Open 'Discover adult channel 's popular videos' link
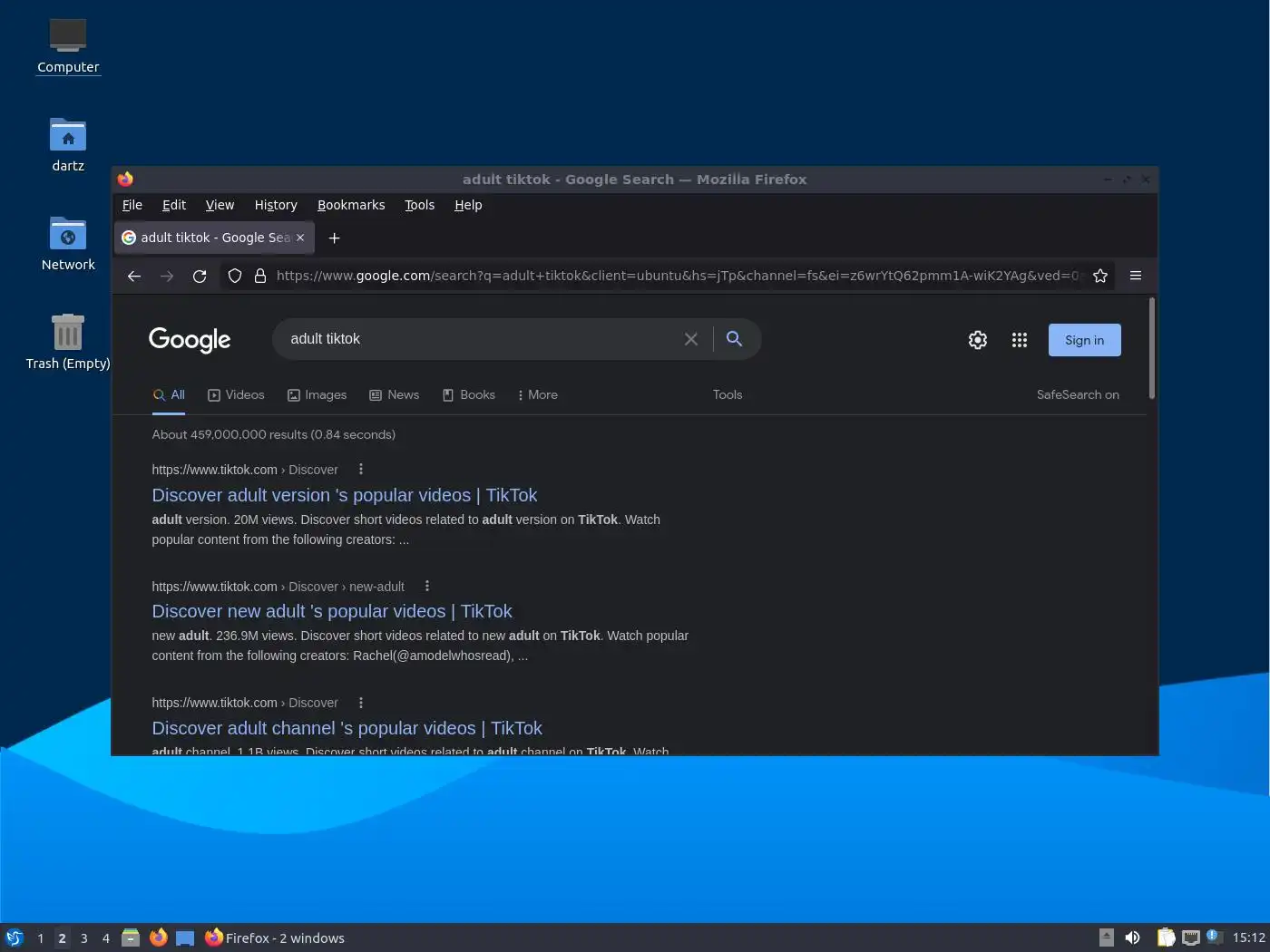This screenshot has width=1270, height=952. tap(347, 728)
